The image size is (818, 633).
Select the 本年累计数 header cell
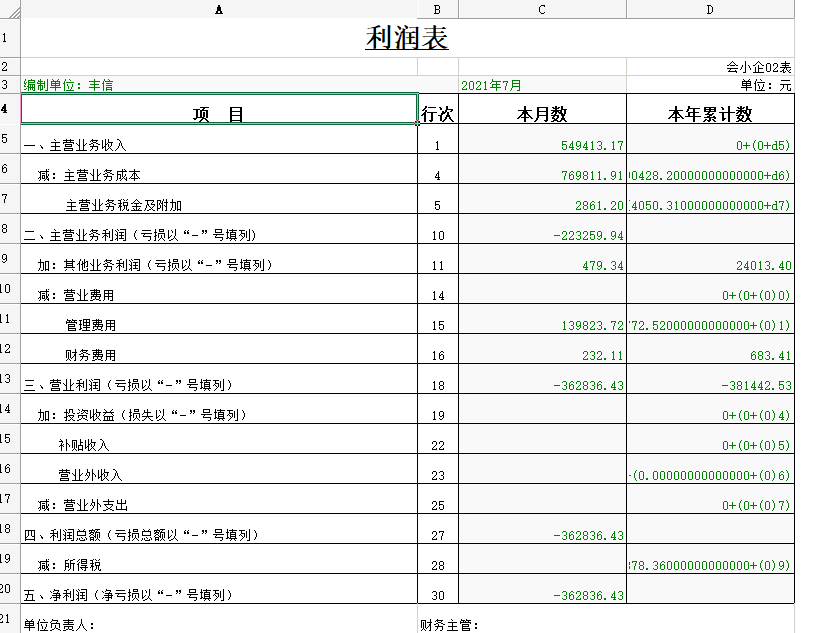click(710, 109)
